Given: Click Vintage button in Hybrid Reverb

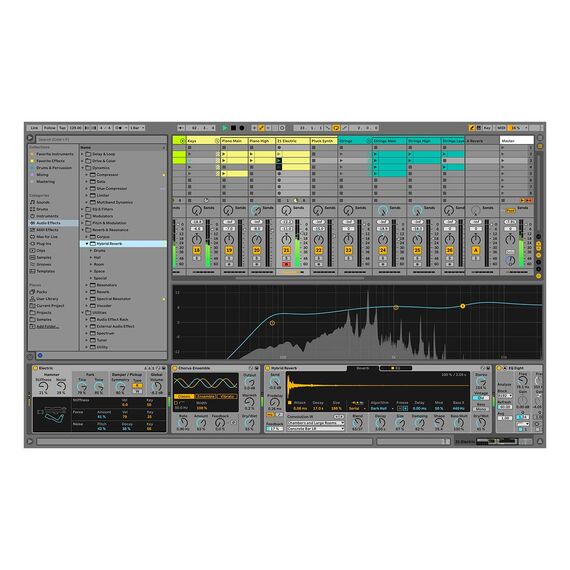Looking at the screenshot, I should 481,398.
